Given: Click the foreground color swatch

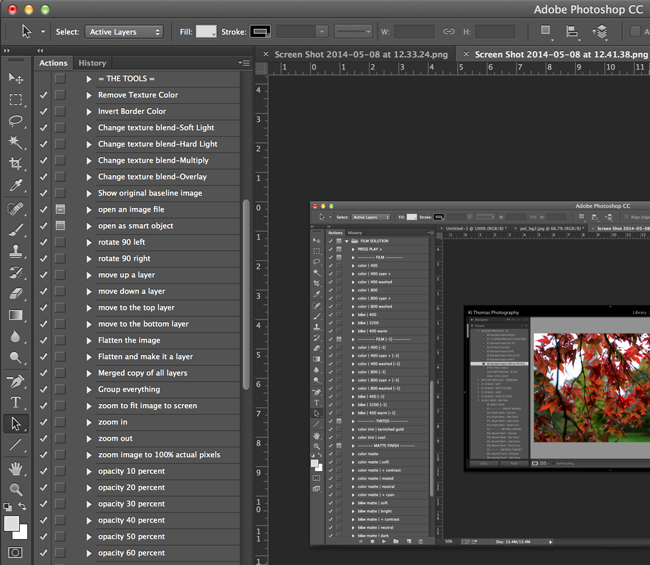Looking at the screenshot, I should tap(11, 524).
